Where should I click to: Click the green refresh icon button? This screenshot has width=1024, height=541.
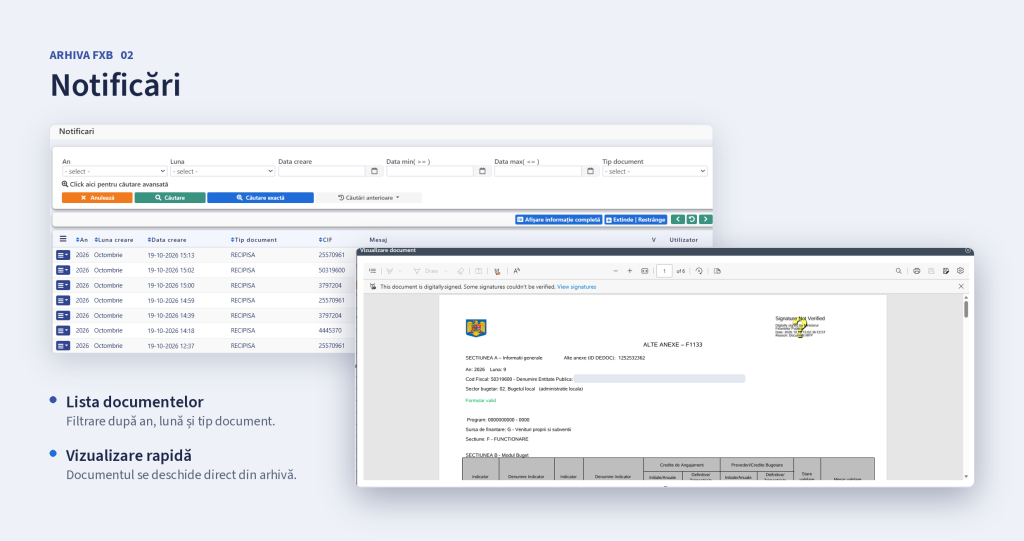pyautogui.click(x=692, y=220)
